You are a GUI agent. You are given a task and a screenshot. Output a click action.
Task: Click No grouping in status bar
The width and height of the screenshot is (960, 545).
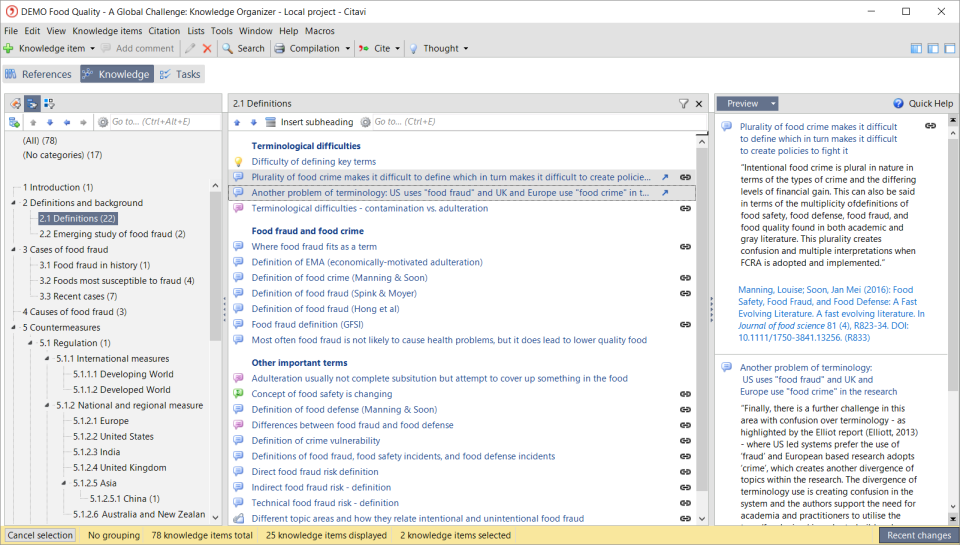114,535
